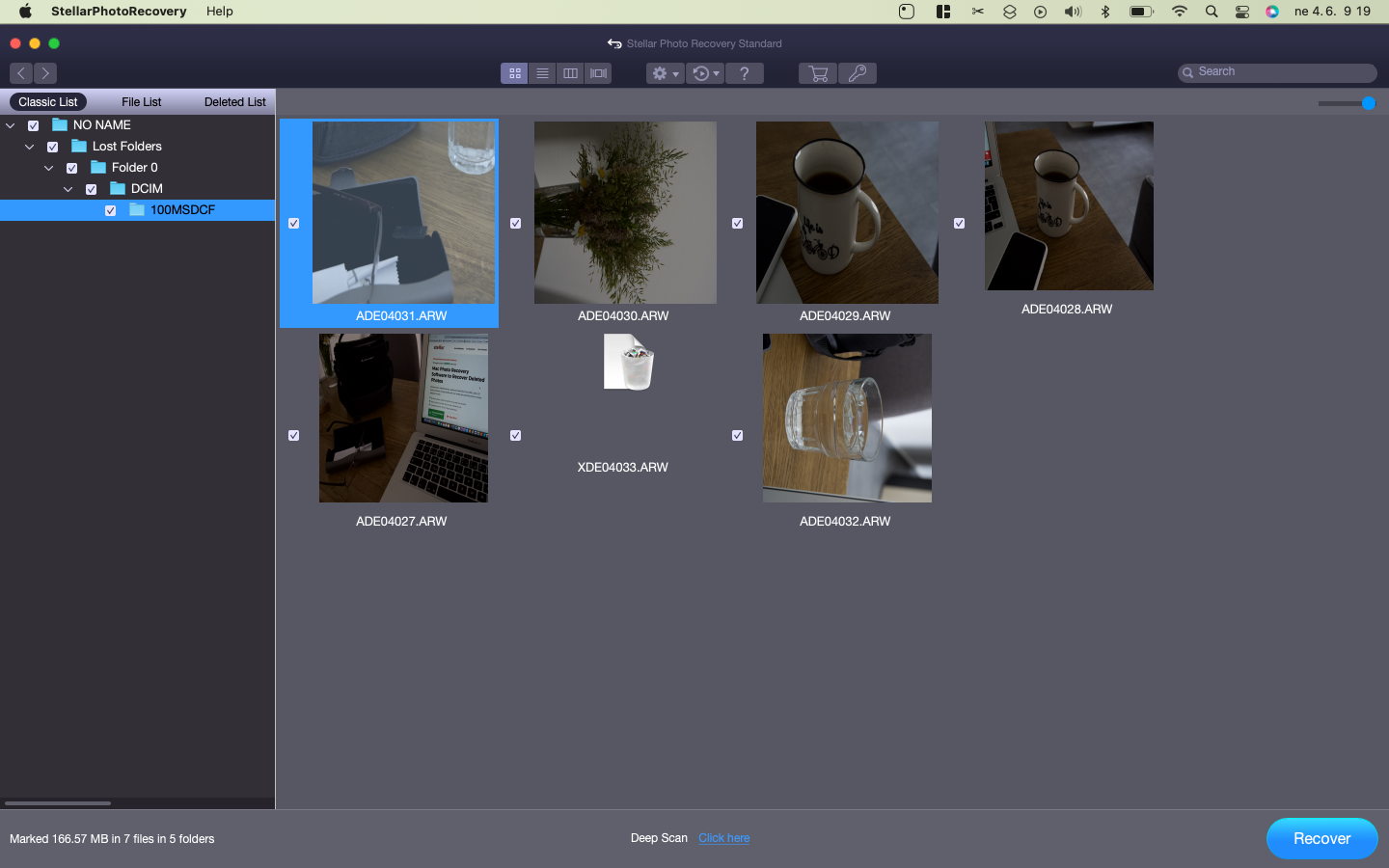Click the Deep Scan 'Click here' link
Viewport: 1389px width, 868px height.
pyautogui.click(x=723, y=838)
